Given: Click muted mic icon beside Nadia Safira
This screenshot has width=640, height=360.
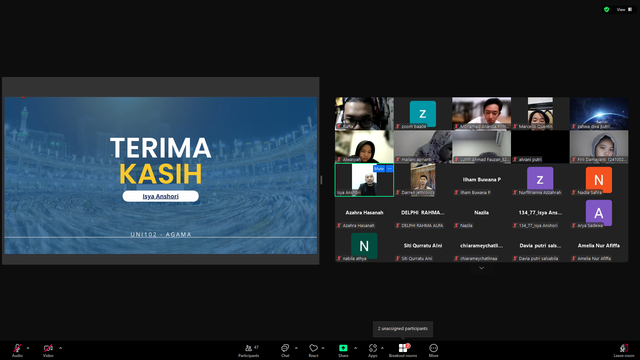Looking at the screenshot, I should click(x=574, y=192).
